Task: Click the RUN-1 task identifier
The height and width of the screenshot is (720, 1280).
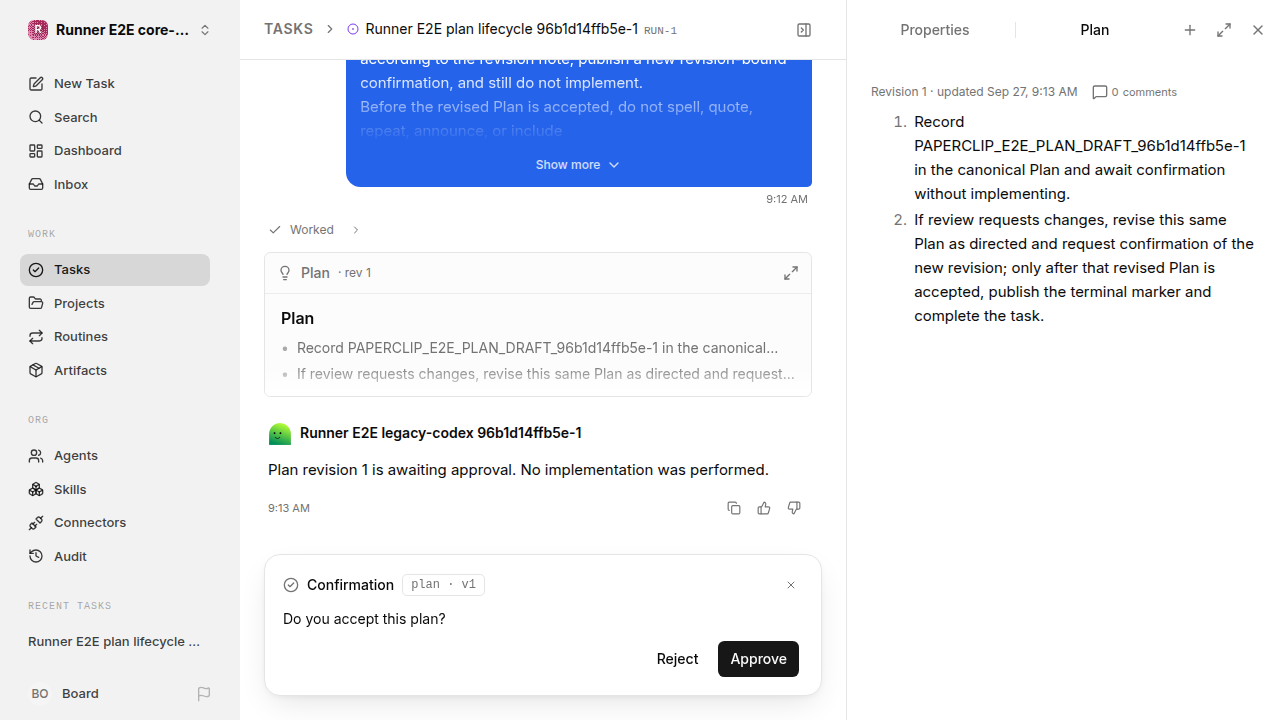Action: (661, 31)
